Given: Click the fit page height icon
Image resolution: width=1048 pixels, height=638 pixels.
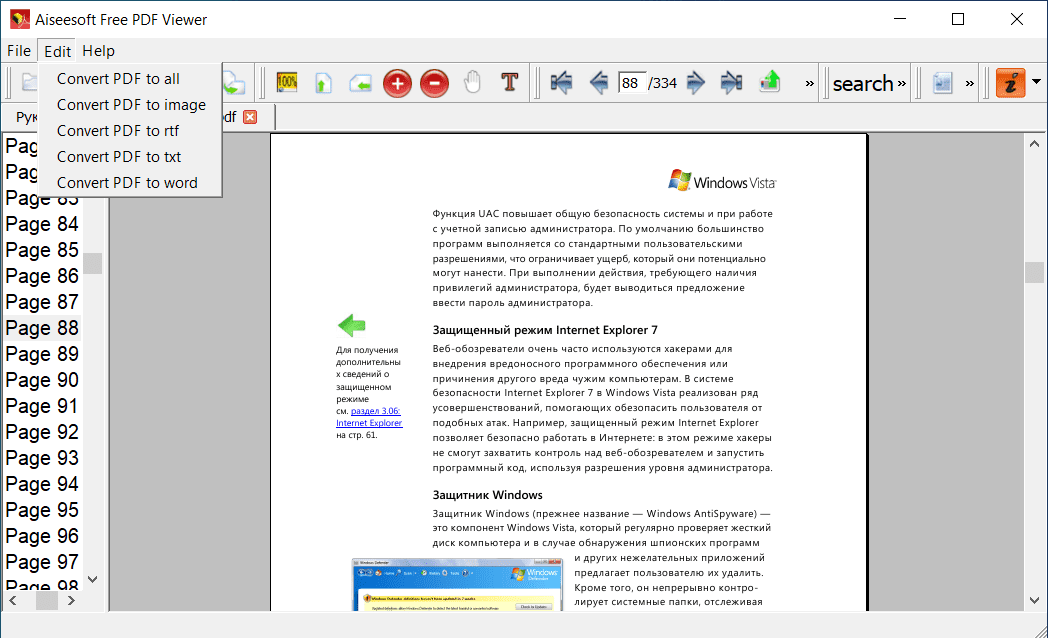Looking at the screenshot, I should coord(323,83).
